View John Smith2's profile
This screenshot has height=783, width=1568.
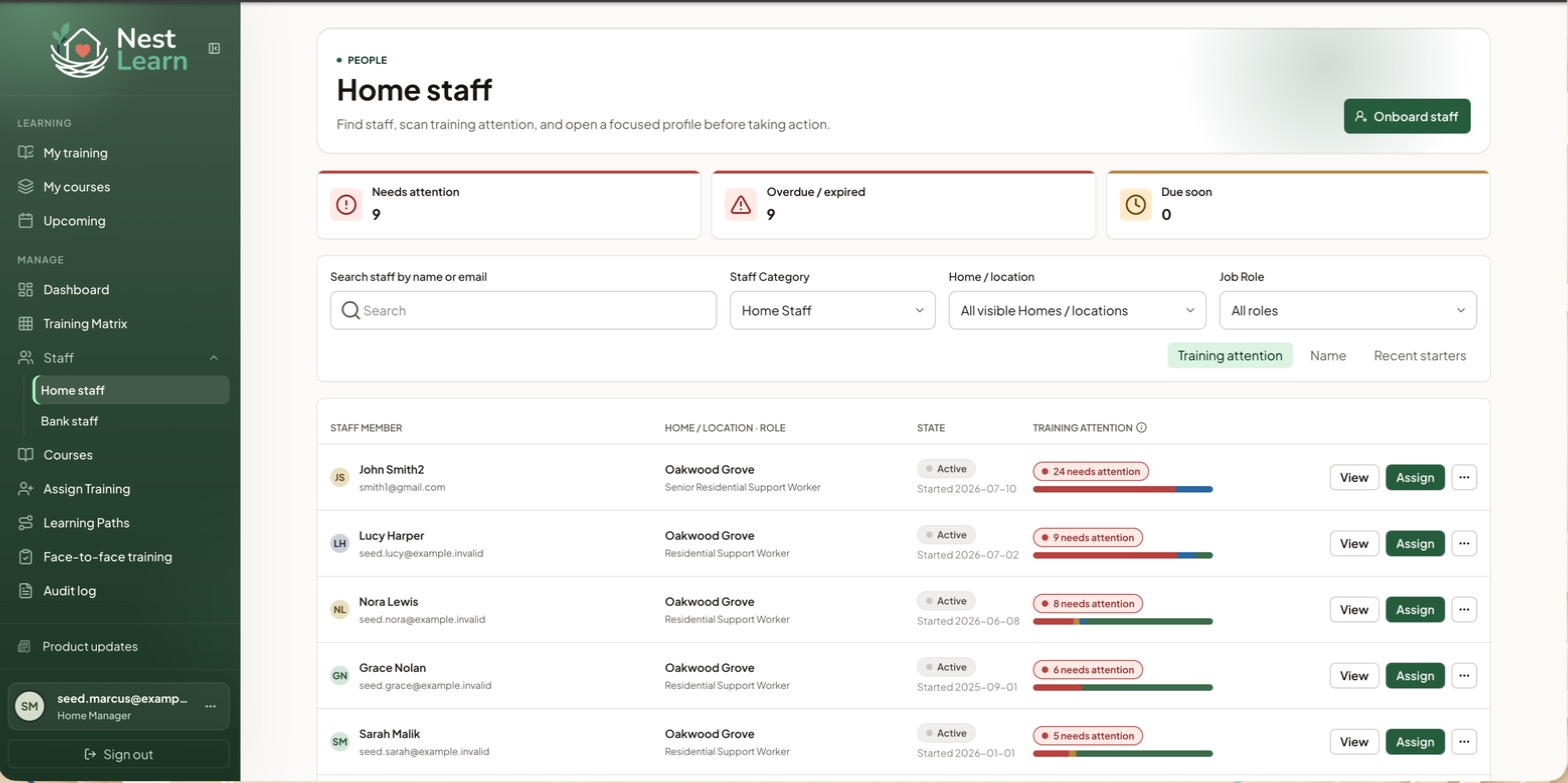(1354, 477)
